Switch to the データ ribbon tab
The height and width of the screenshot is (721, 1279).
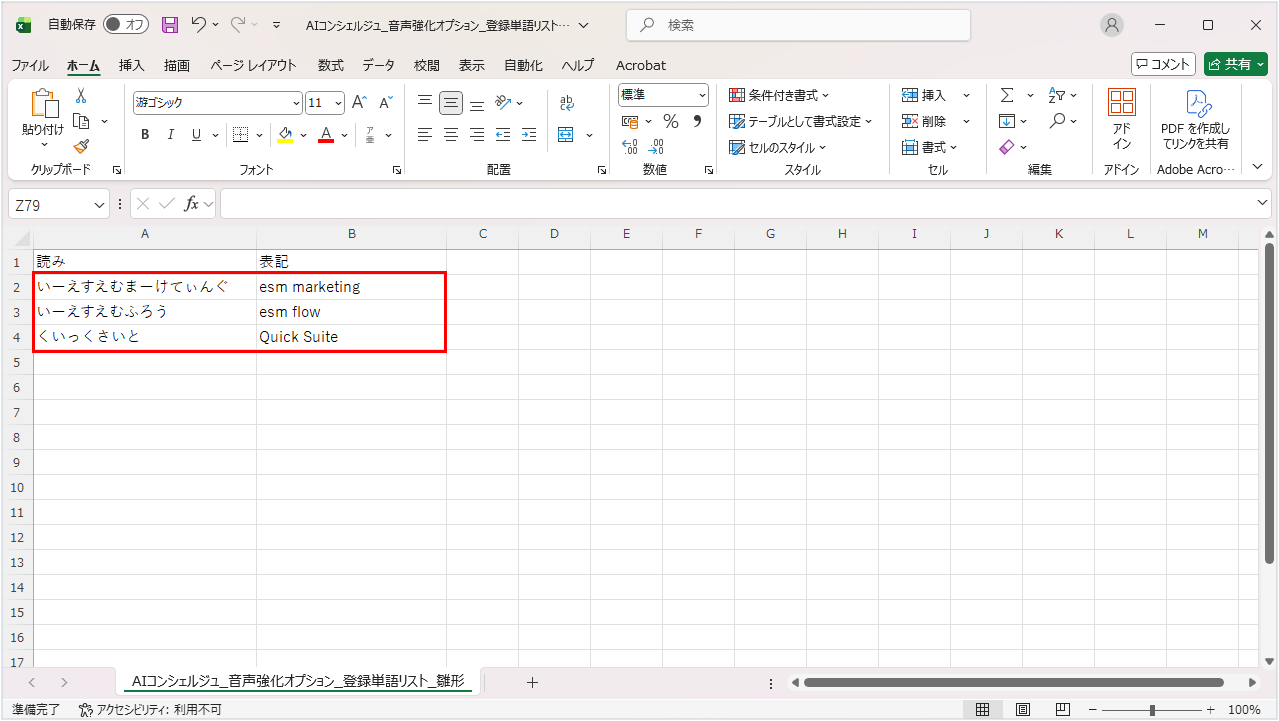click(378, 65)
